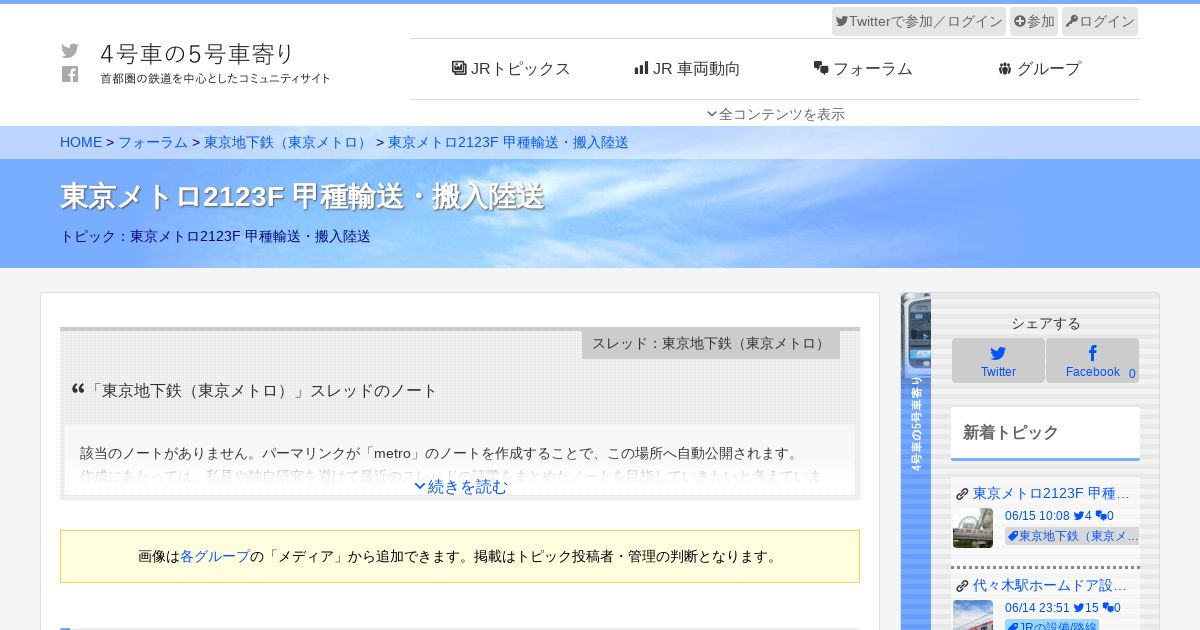
Task: Open the JRの設備/路線 tag in sidebar
Action: click(x=1052, y=625)
